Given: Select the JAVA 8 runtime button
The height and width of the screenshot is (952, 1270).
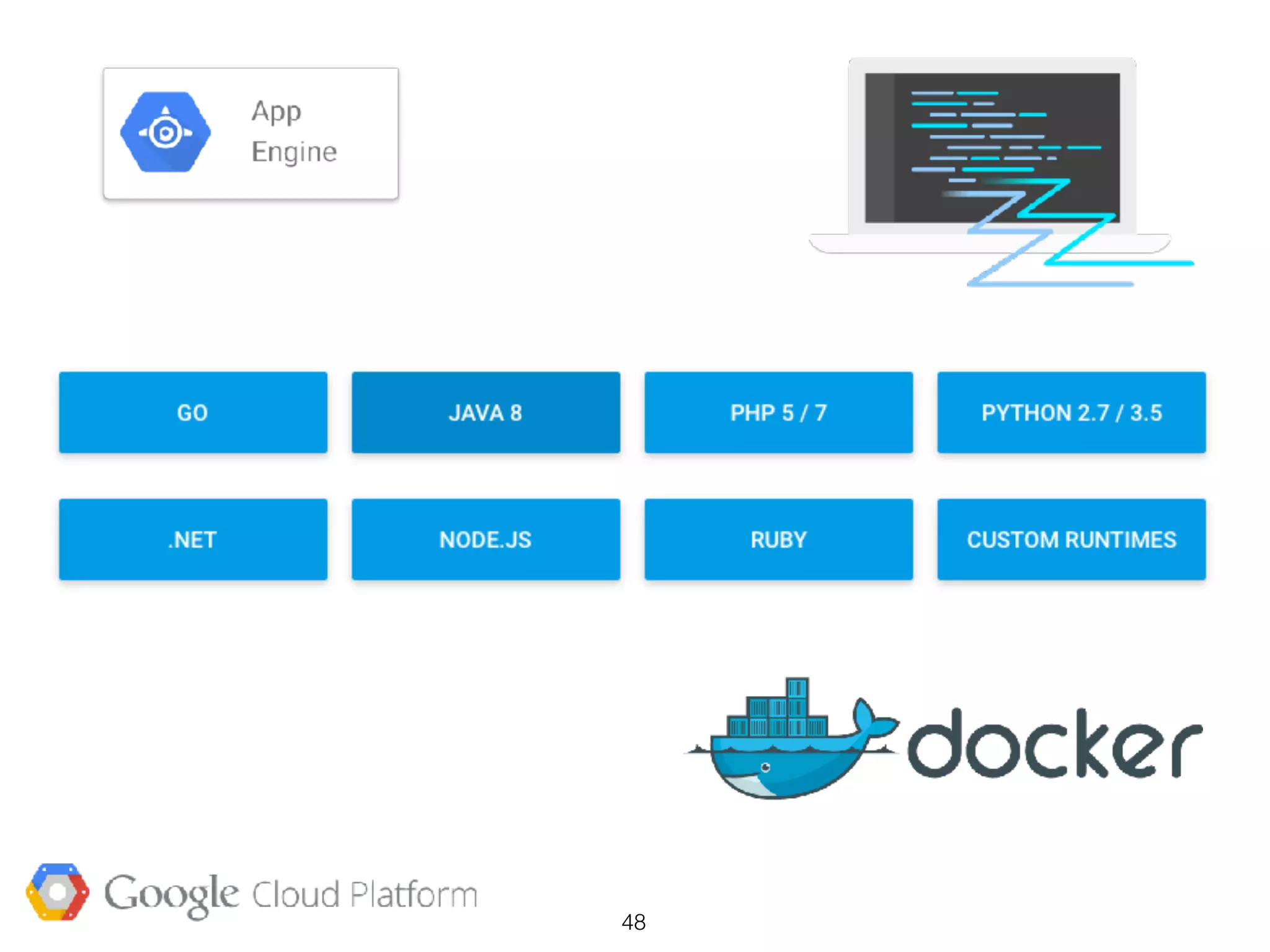Looking at the screenshot, I should pyautogui.click(x=486, y=413).
